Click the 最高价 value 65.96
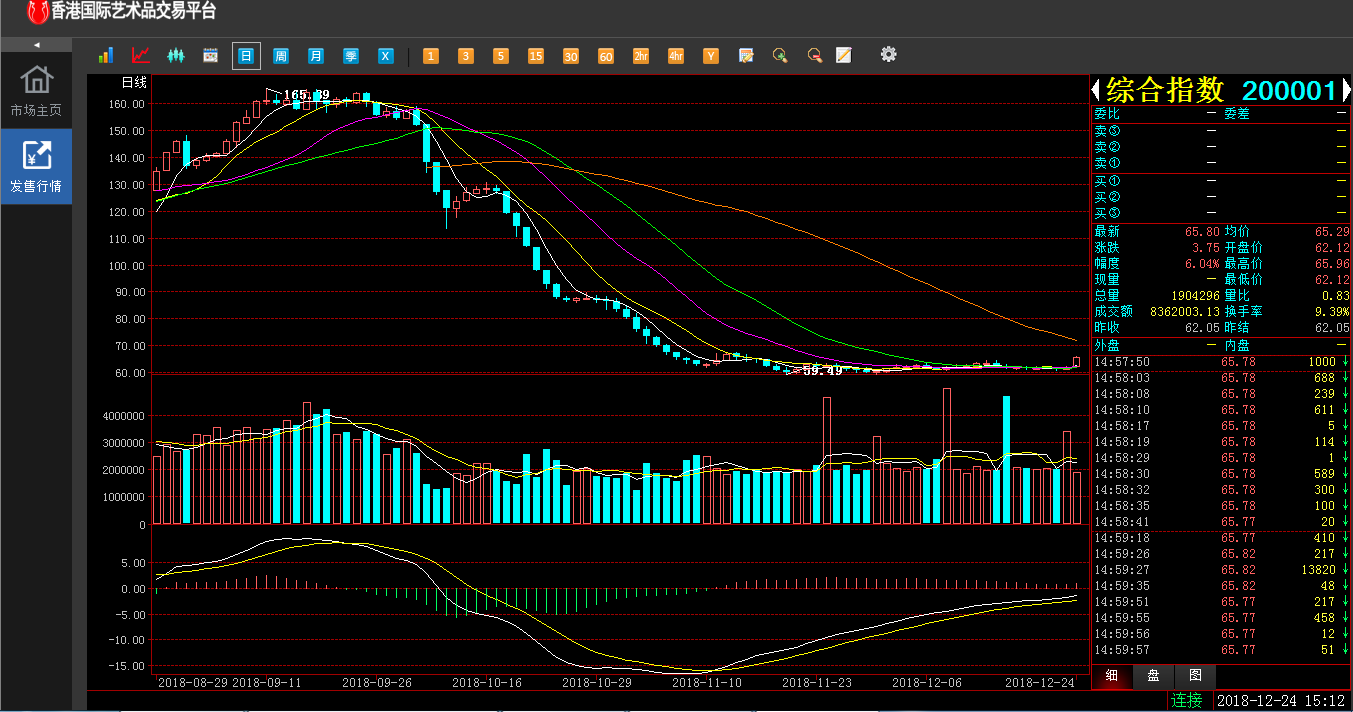This screenshot has height=712, width=1353. (1332, 263)
